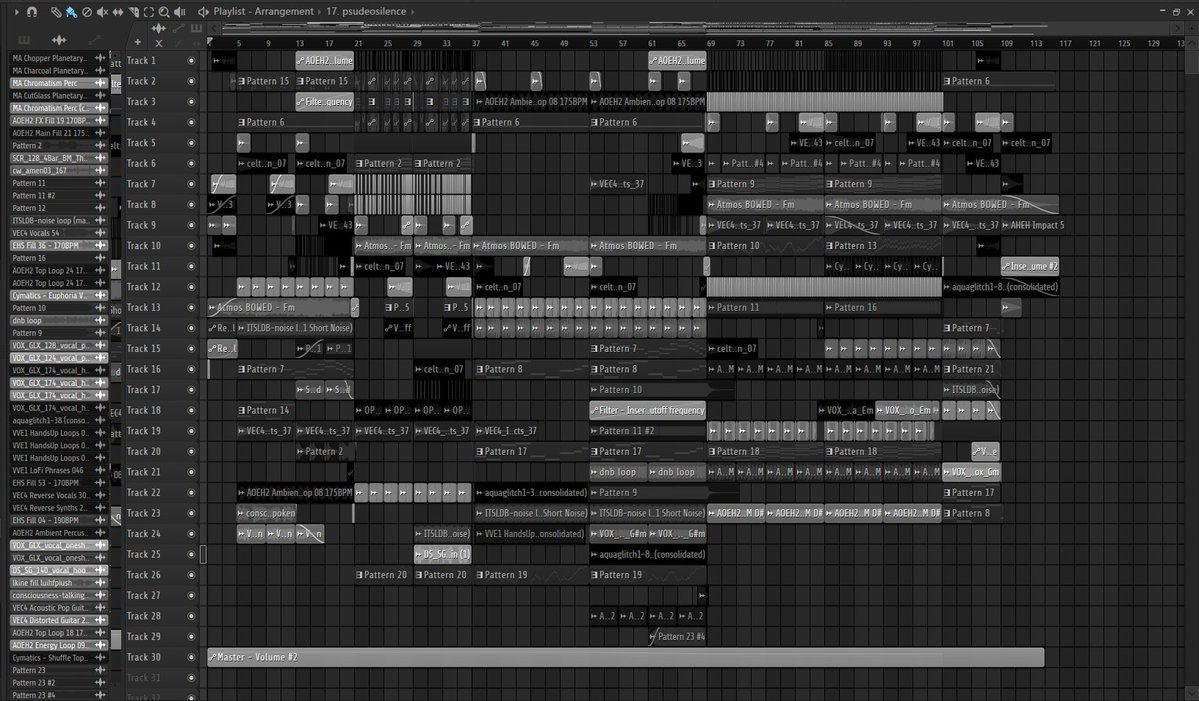The width and height of the screenshot is (1199, 701).
Task: Select Cymatics - Euphoria V in picker
Action: pos(58,295)
